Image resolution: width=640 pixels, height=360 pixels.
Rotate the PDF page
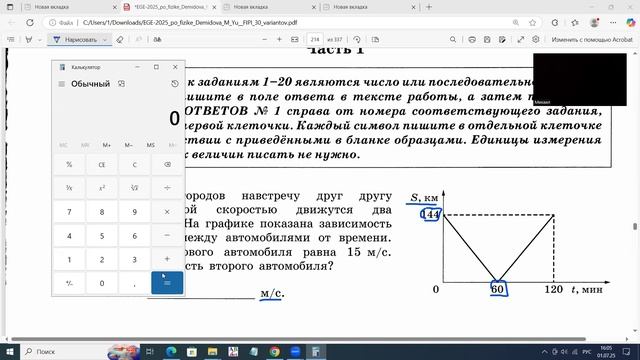click(357, 40)
